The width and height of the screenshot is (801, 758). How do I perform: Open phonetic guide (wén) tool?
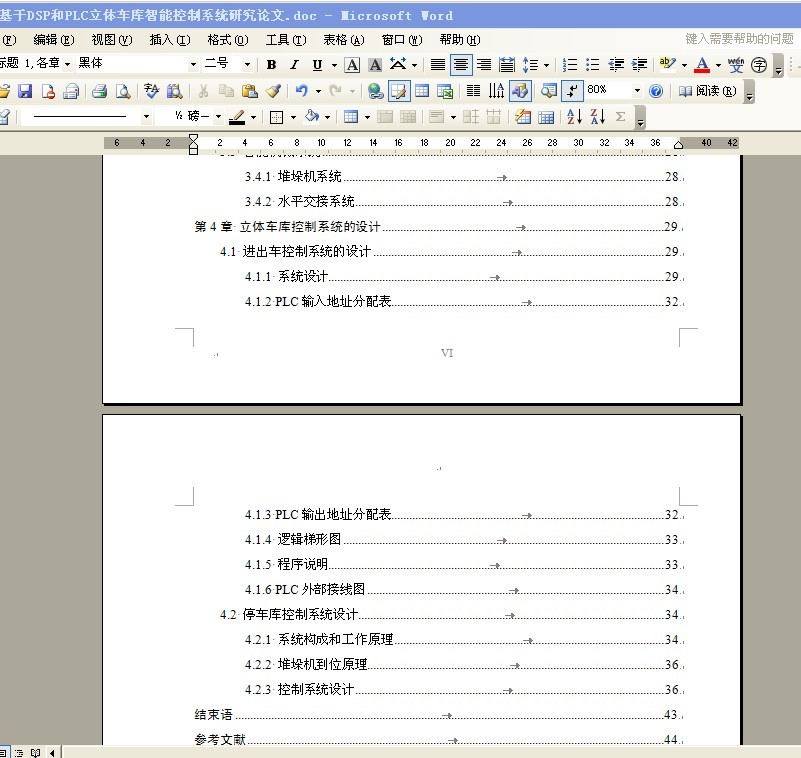[736, 65]
